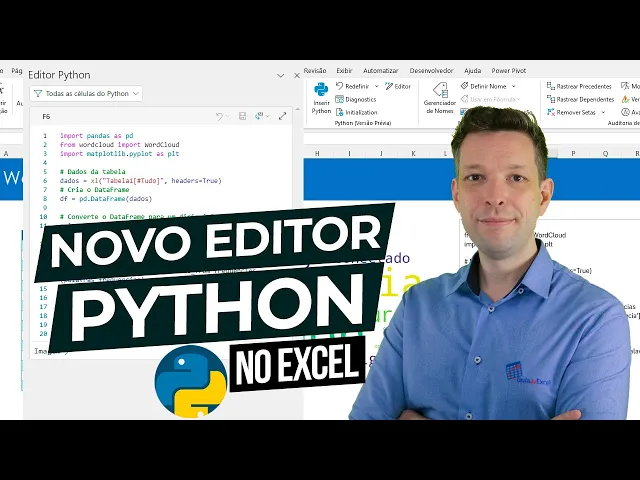This screenshot has width=640, height=480.
Task: Select column Q header
Action: (605, 153)
